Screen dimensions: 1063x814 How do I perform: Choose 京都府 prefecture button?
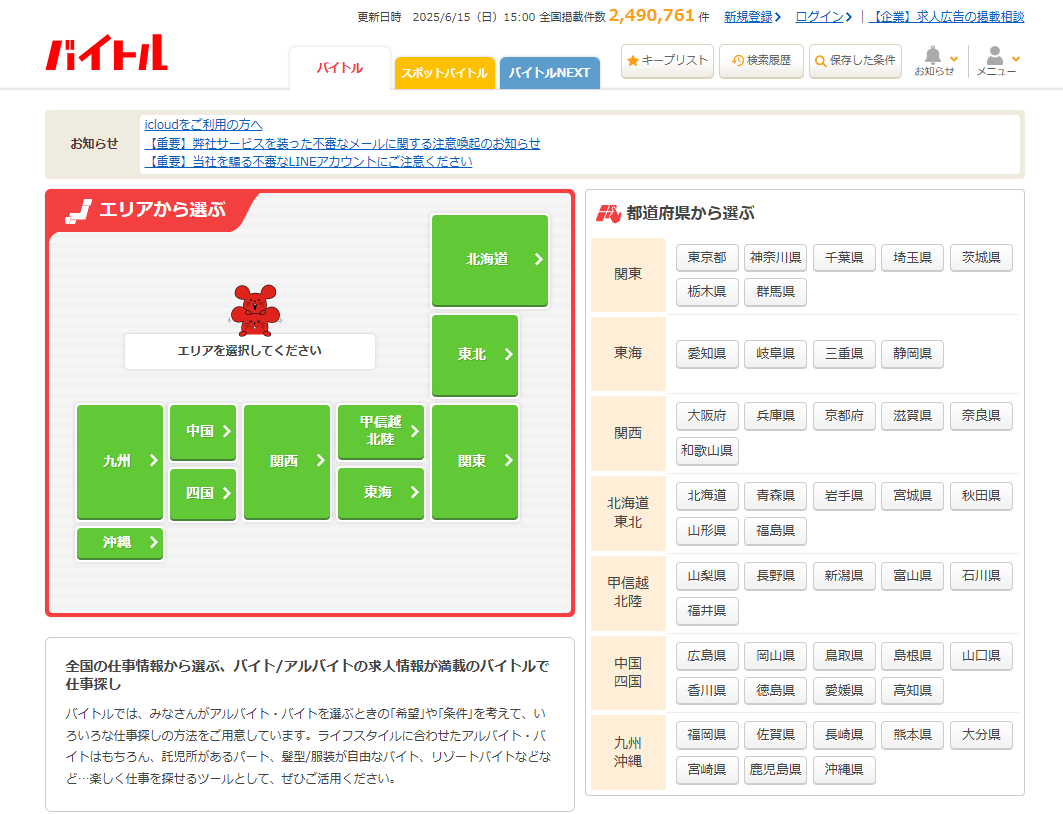point(844,416)
